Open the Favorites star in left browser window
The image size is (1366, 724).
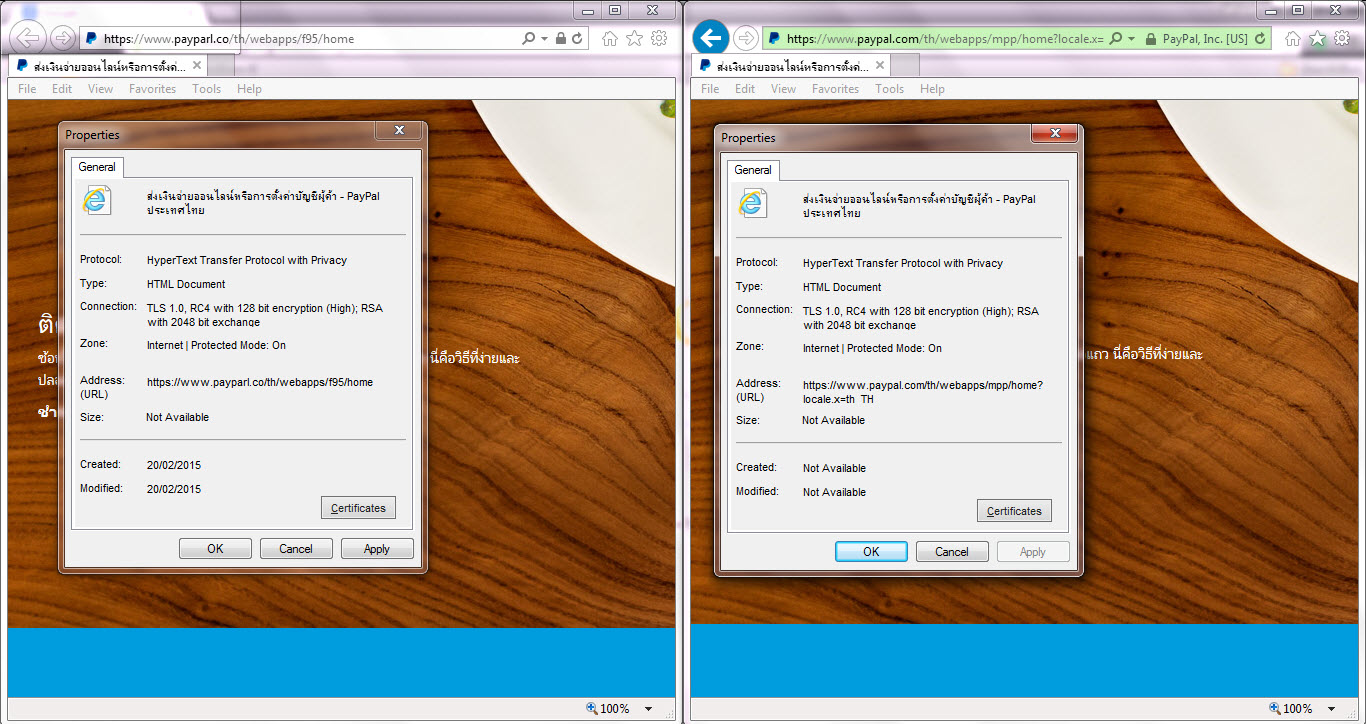[634, 39]
